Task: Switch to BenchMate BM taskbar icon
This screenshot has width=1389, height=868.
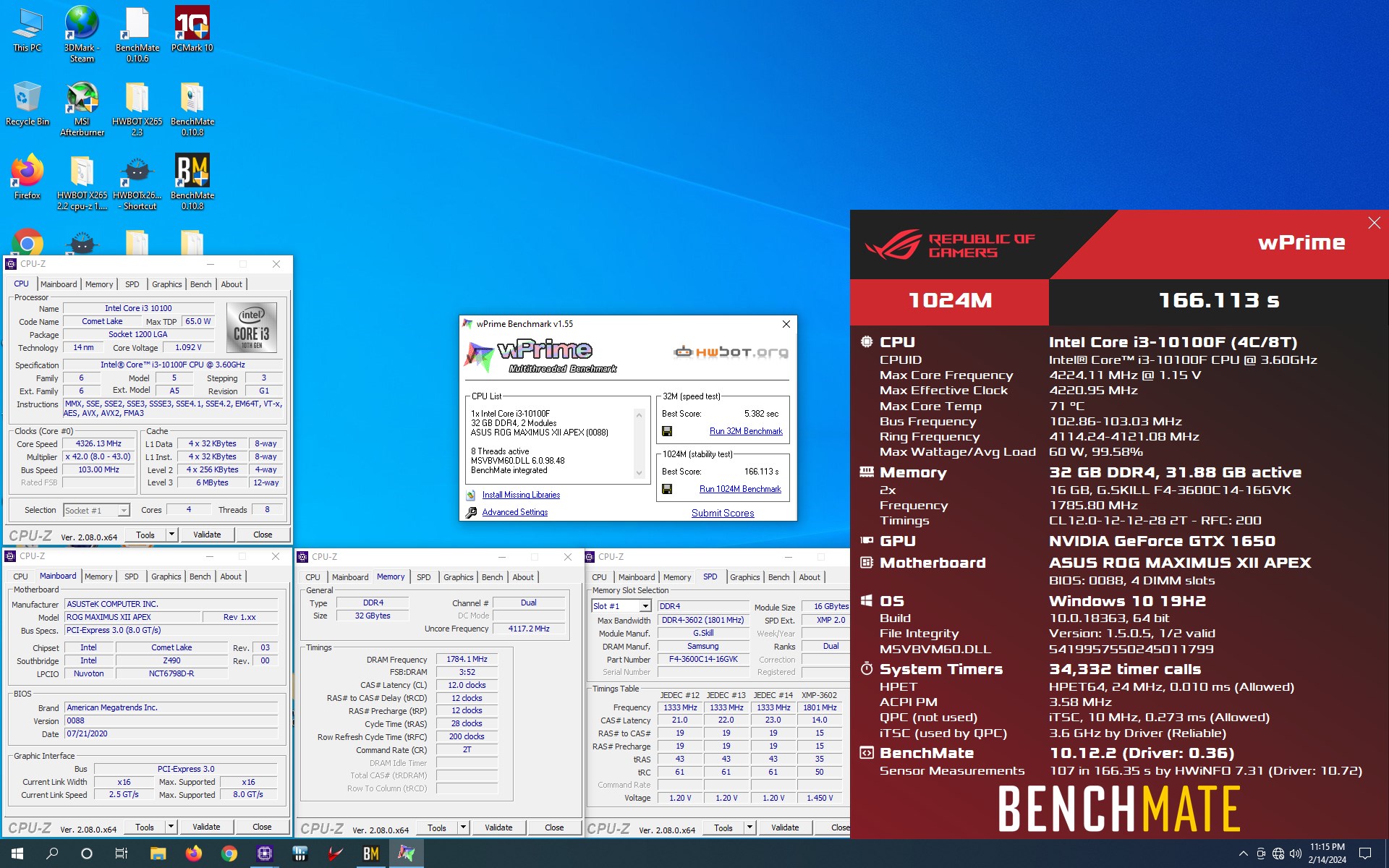Action: pos(370,854)
